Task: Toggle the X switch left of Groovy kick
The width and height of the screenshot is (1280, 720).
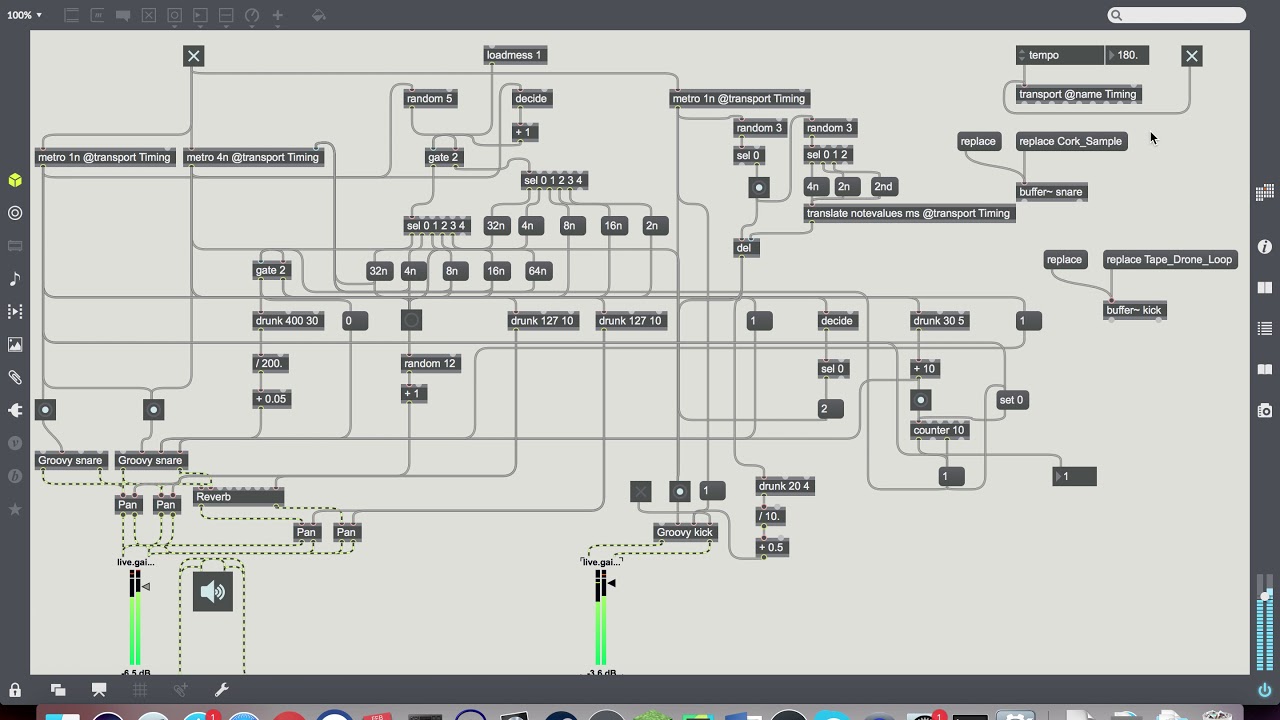Action: click(641, 491)
